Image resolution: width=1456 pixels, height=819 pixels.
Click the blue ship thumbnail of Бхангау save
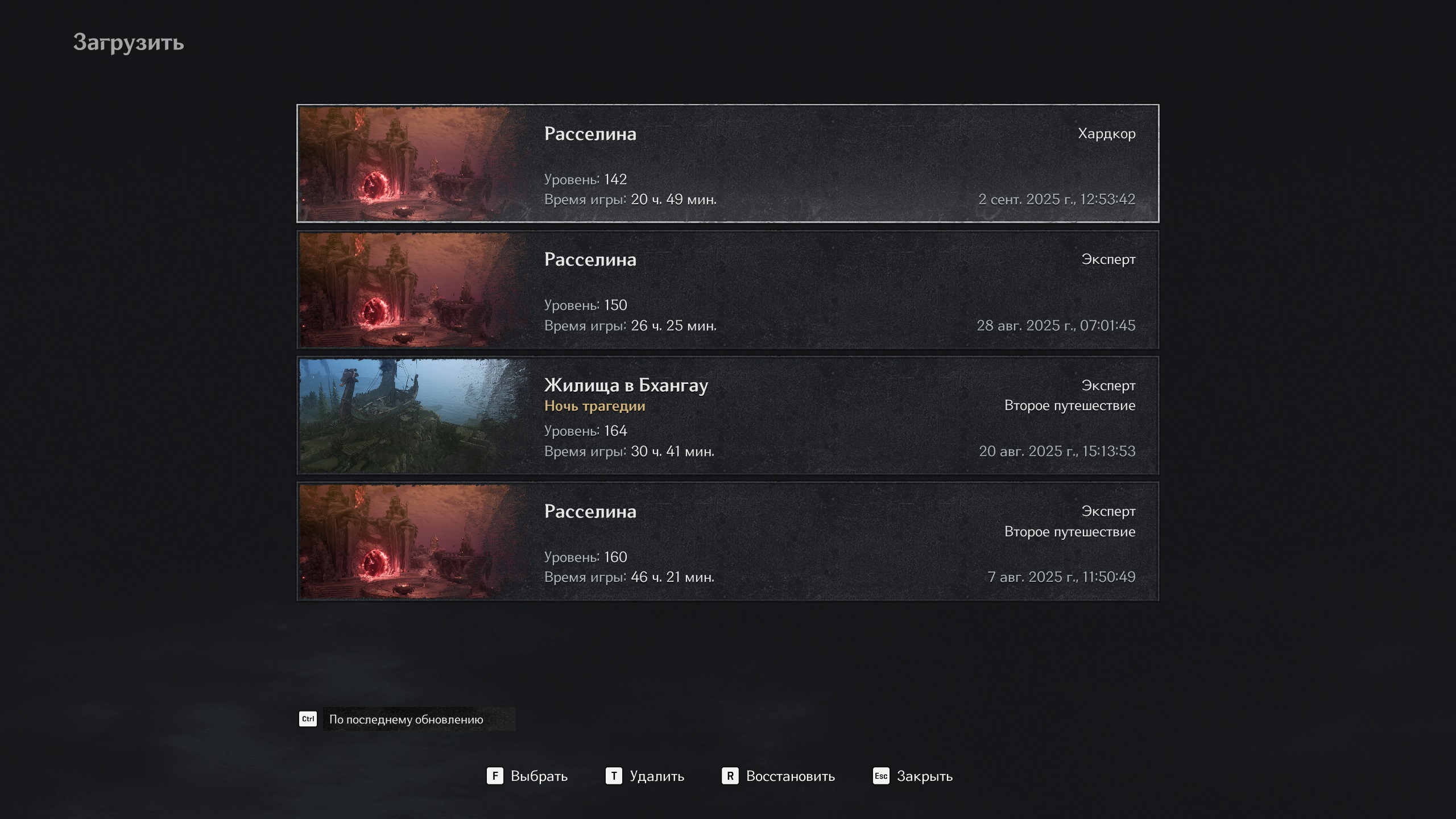click(x=412, y=416)
